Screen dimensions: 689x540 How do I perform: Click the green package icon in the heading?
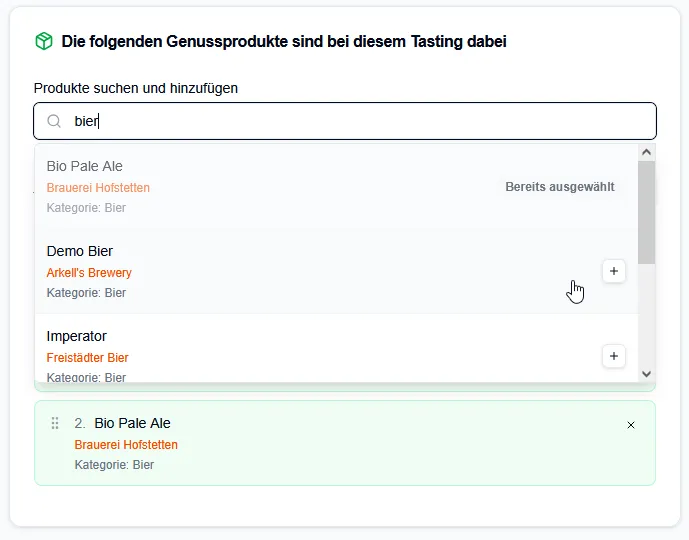[44, 41]
